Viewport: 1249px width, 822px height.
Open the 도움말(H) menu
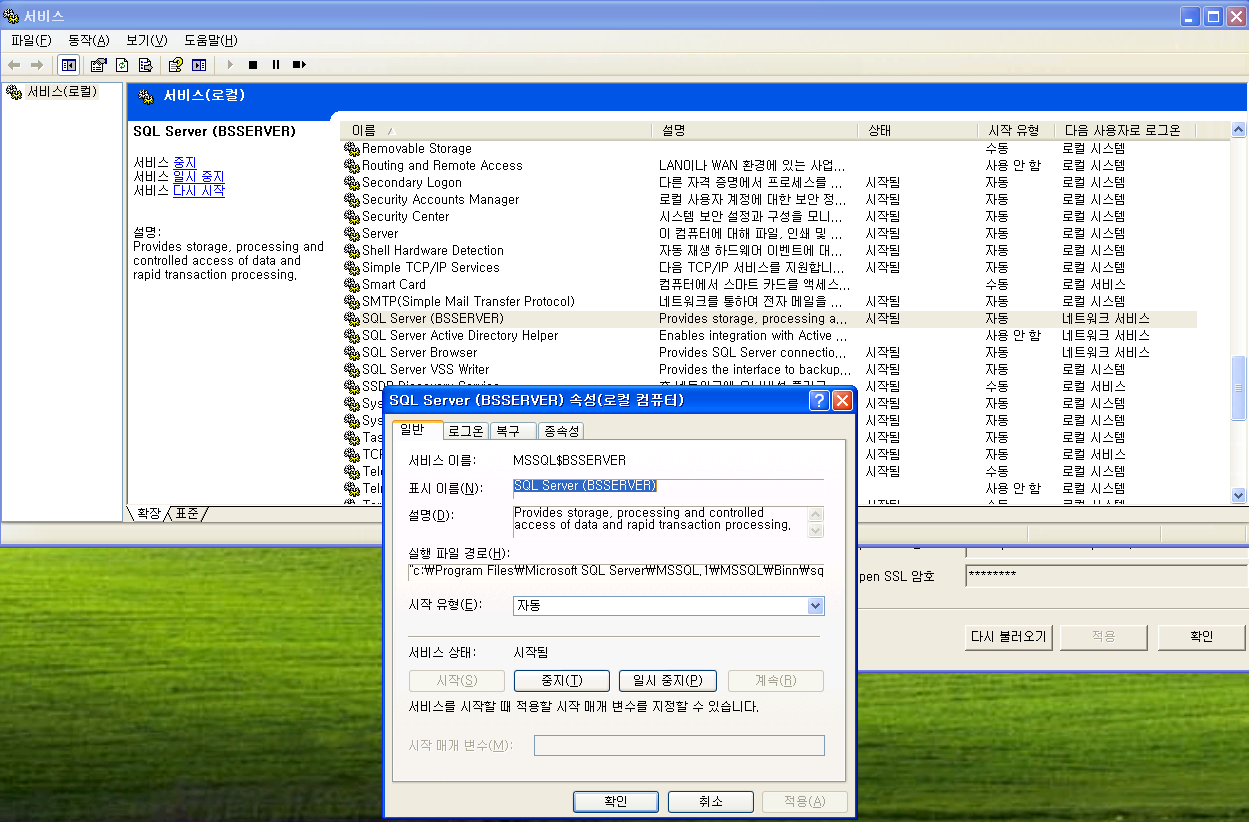click(x=210, y=40)
